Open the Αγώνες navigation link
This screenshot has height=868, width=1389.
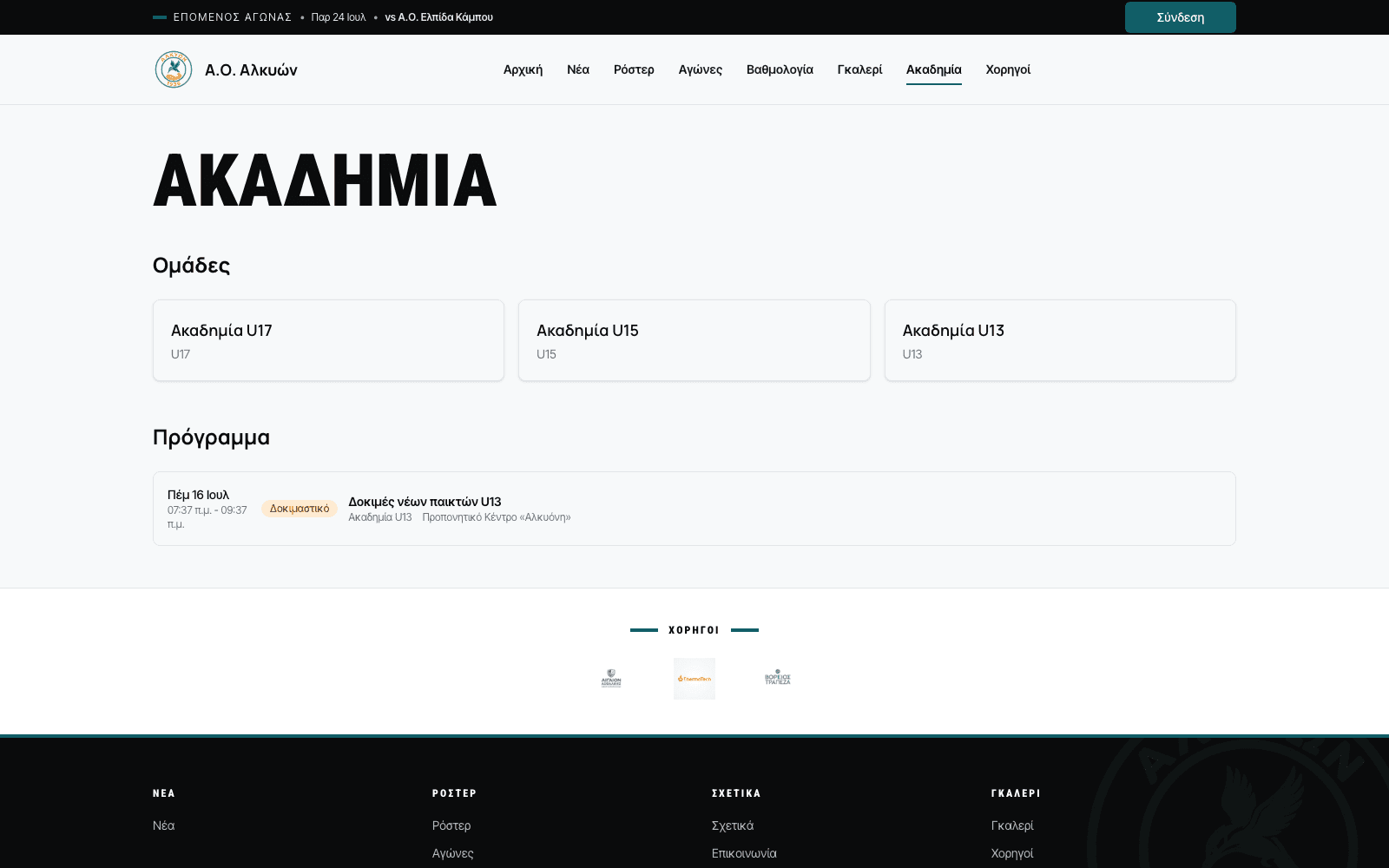coord(701,69)
